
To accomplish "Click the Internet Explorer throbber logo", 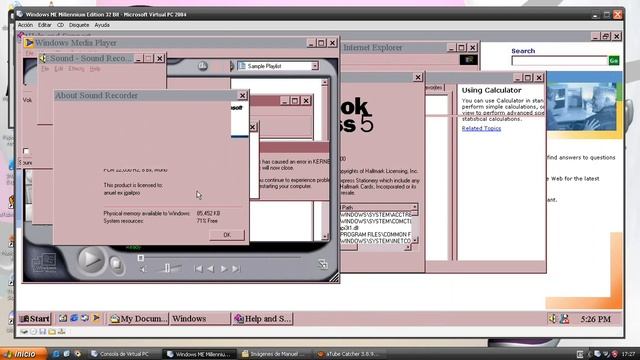I will tap(469, 60).
